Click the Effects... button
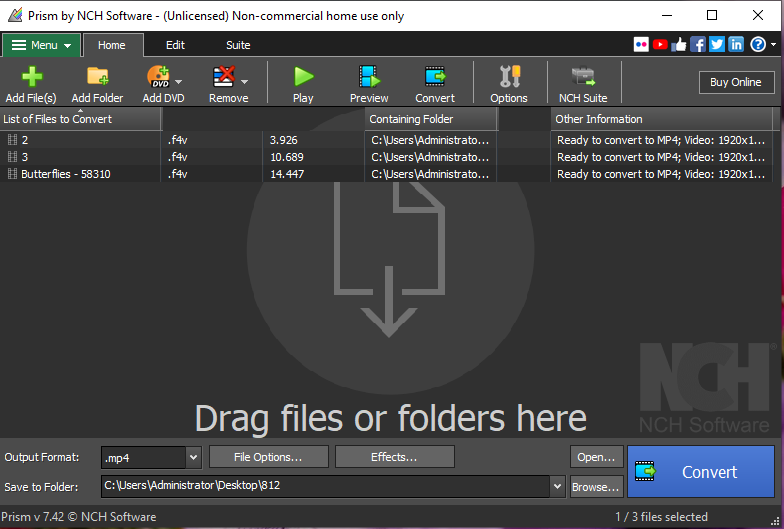The image size is (784, 529). (394, 457)
